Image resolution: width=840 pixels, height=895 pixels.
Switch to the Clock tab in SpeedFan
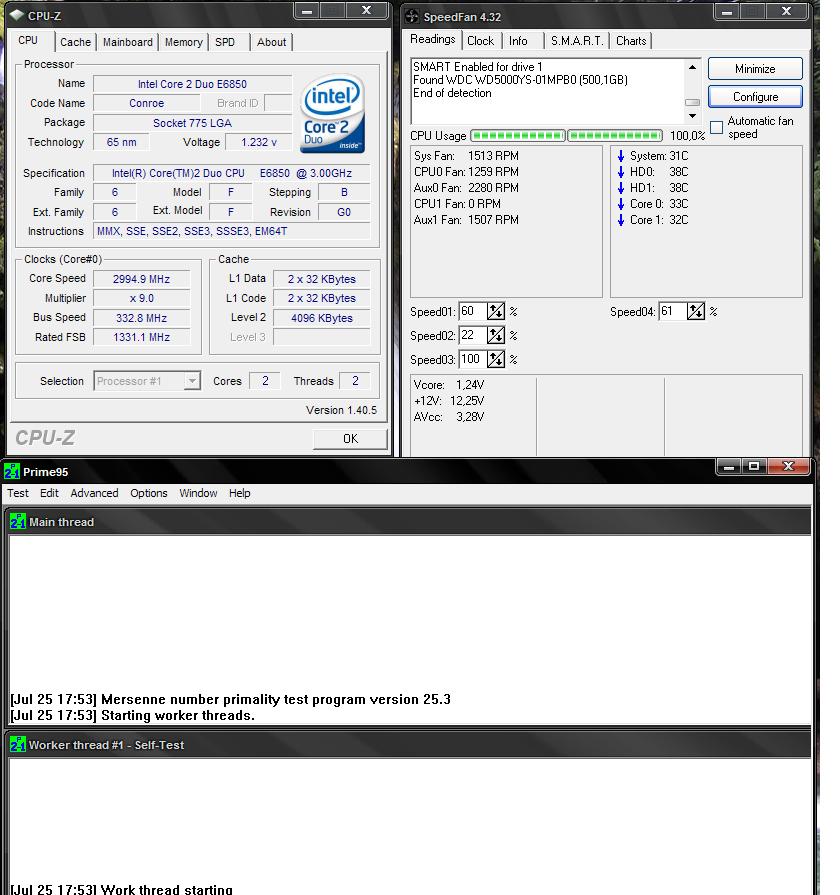[480, 41]
